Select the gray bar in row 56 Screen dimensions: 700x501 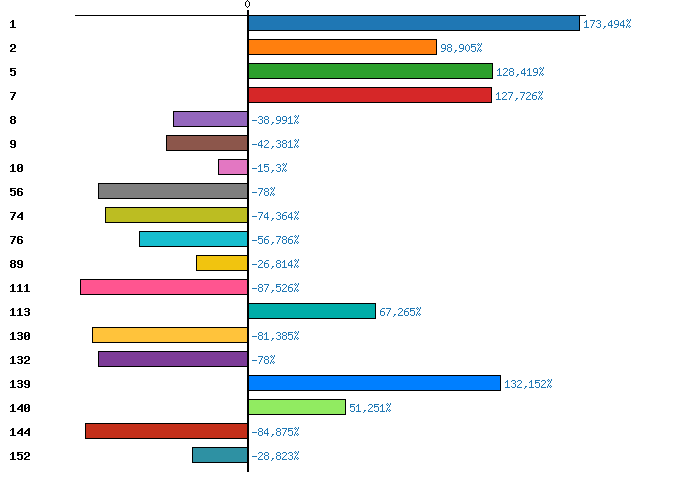tap(173, 191)
